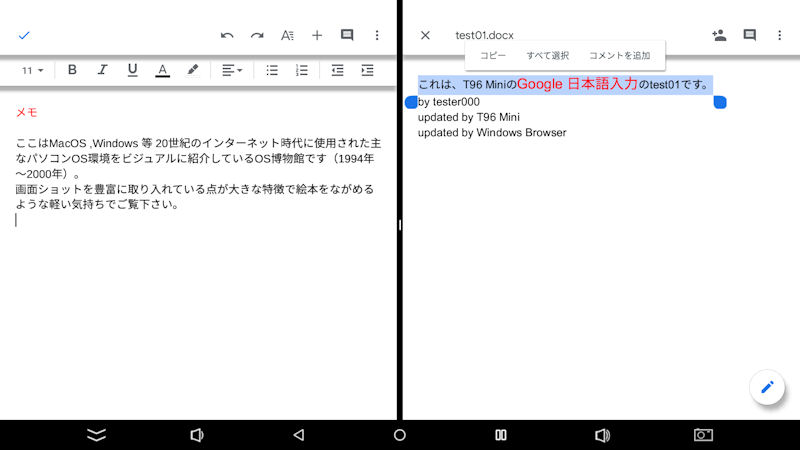Toggle italic formatting
The image size is (800, 450).
(102, 70)
